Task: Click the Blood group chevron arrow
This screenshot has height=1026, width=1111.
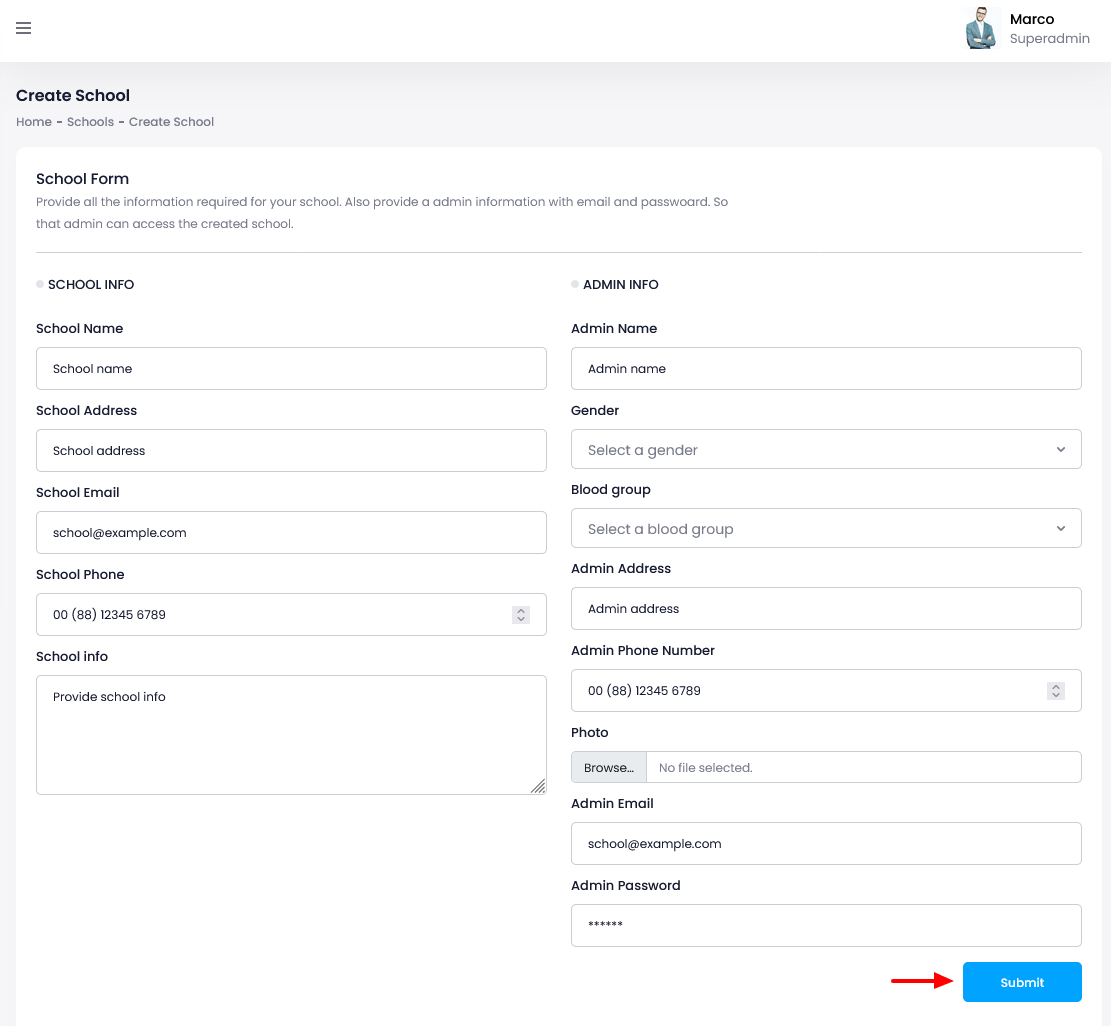Action: pos(1061,529)
